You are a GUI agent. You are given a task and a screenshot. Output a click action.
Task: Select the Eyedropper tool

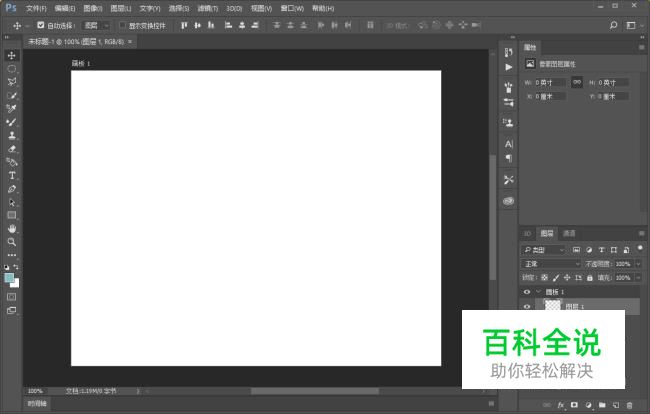click(12, 109)
